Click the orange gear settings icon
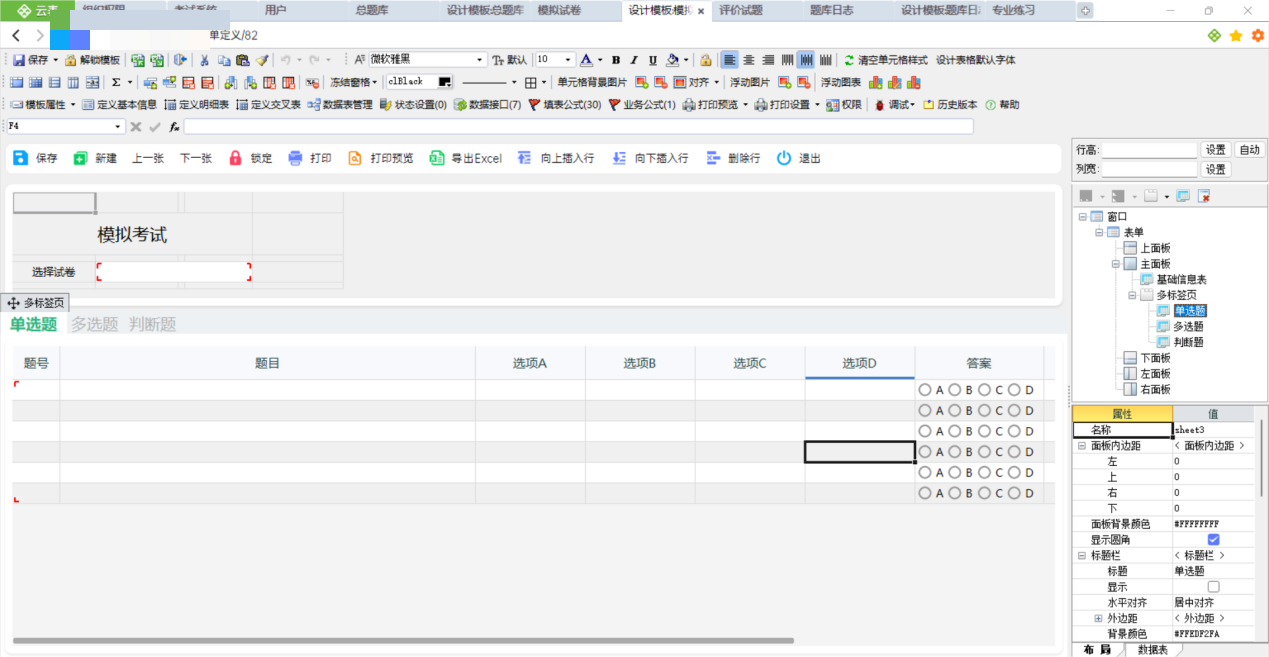This screenshot has height=657, width=1269. pyautogui.click(x=1258, y=35)
